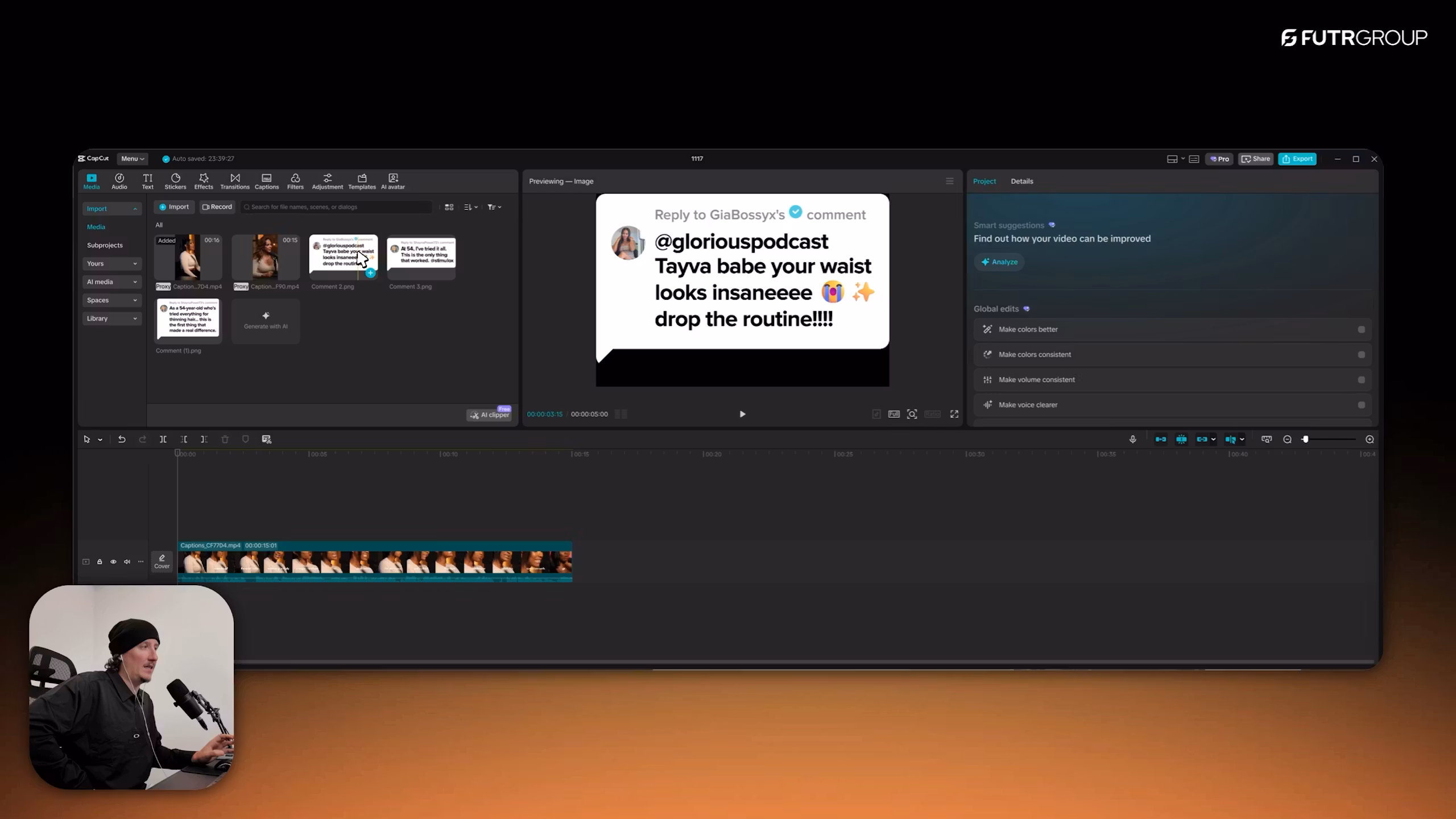Screen dimensions: 1456x819
Task: Click the fullscreen preview icon
Action: [x=954, y=414]
